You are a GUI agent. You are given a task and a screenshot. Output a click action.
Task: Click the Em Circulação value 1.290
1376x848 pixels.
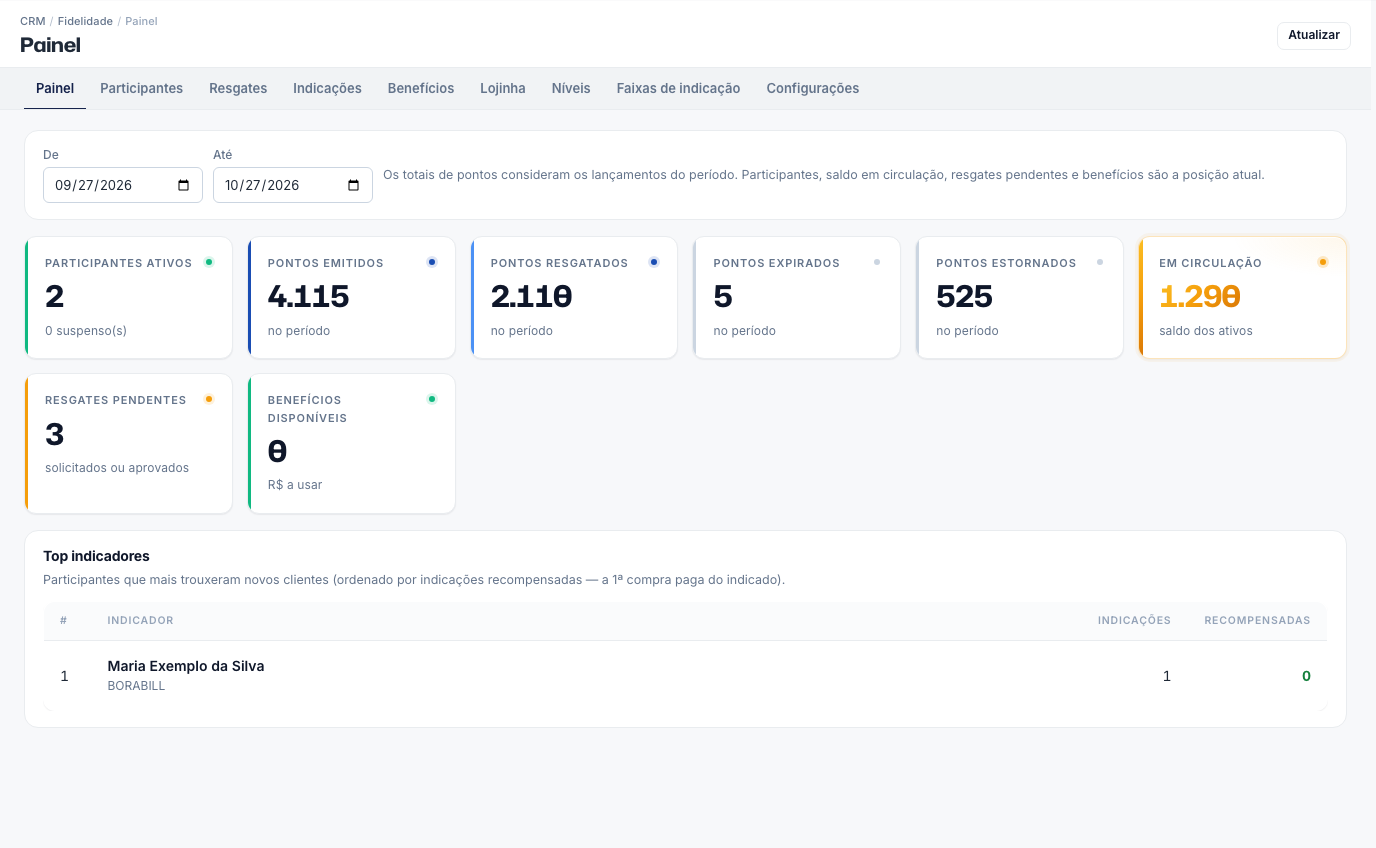(x=1200, y=297)
